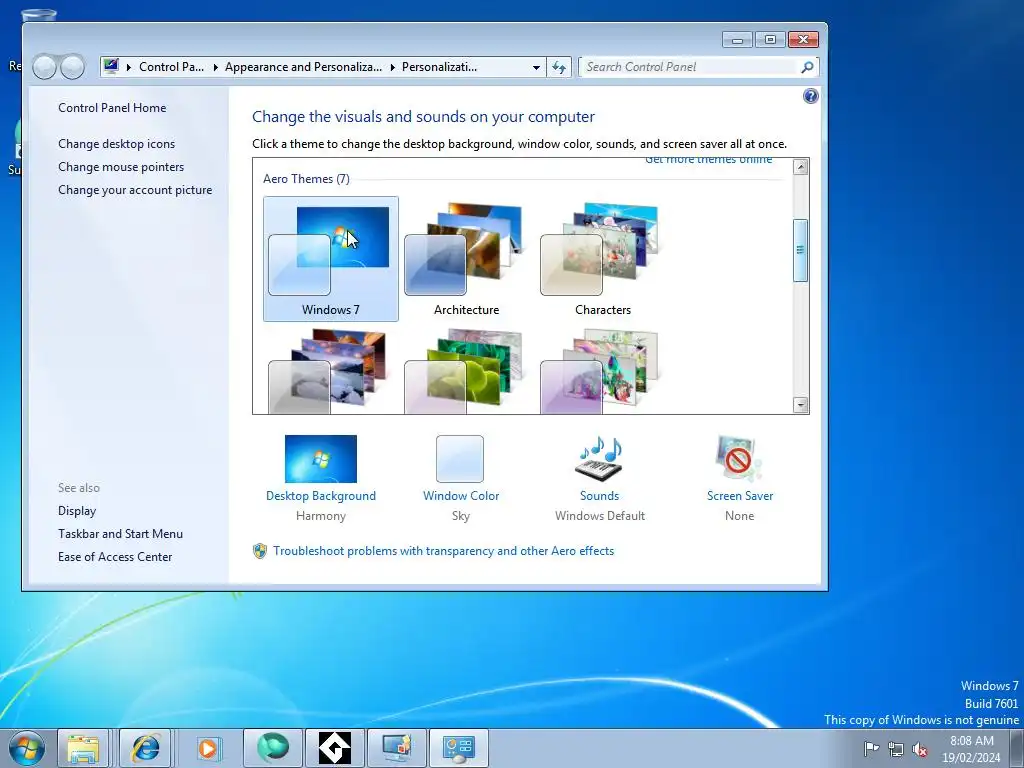Click the Window Color link text
The height and width of the screenshot is (768, 1024).
tap(460, 496)
